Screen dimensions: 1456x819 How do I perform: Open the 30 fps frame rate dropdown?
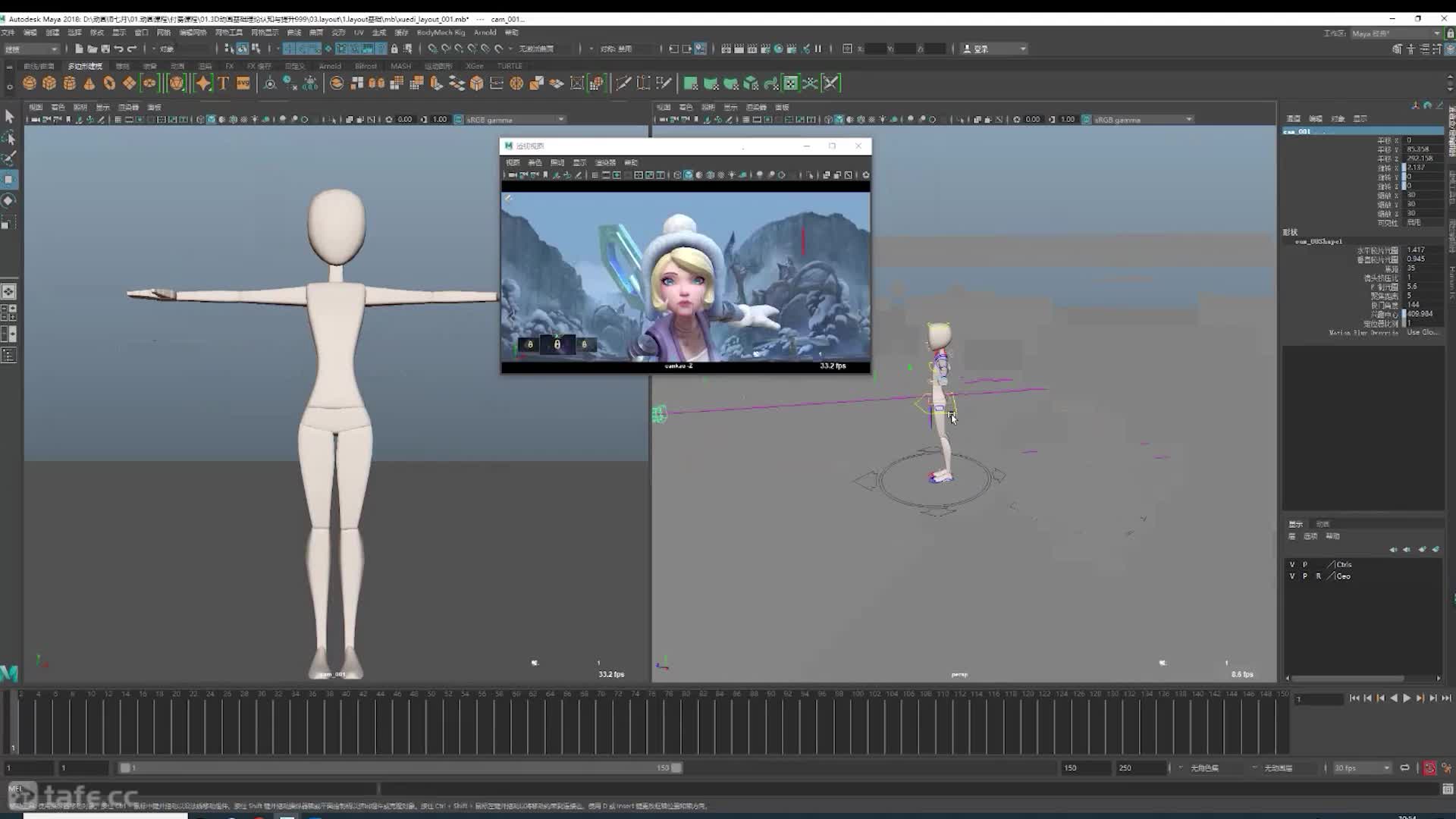[x=1362, y=768]
